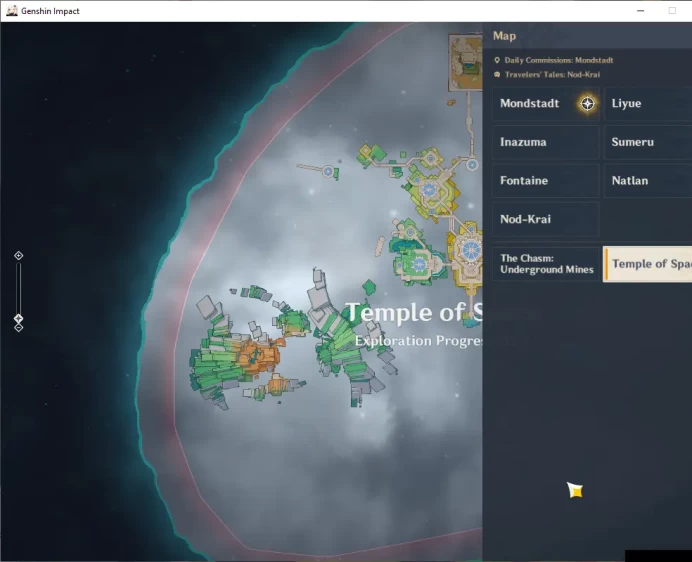Select the Fontaine region
The width and height of the screenshot is (692, 562).
coord(545,181)
